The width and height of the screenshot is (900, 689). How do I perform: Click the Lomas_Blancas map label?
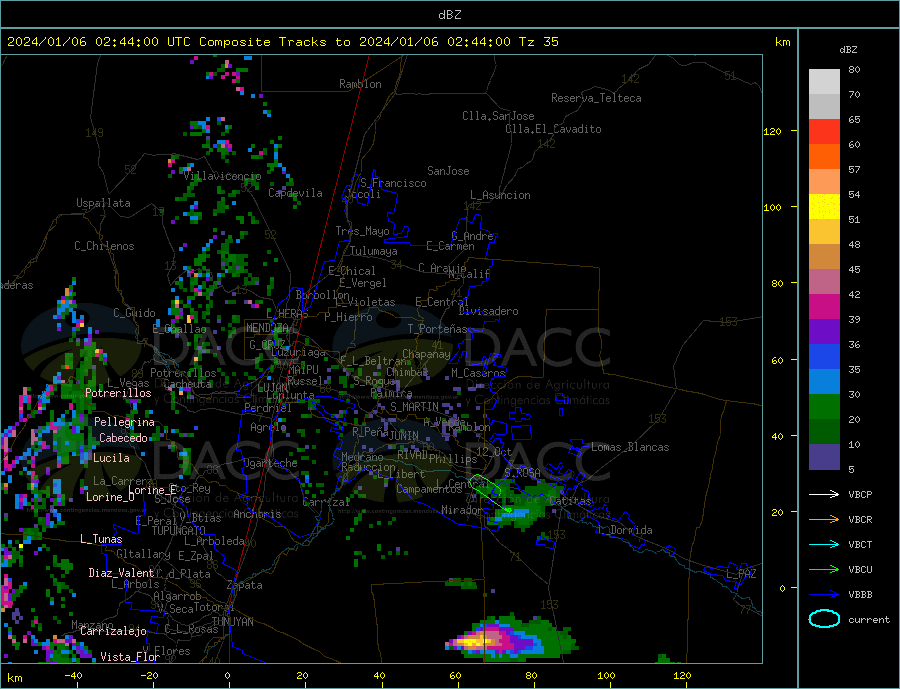(630, 447)
